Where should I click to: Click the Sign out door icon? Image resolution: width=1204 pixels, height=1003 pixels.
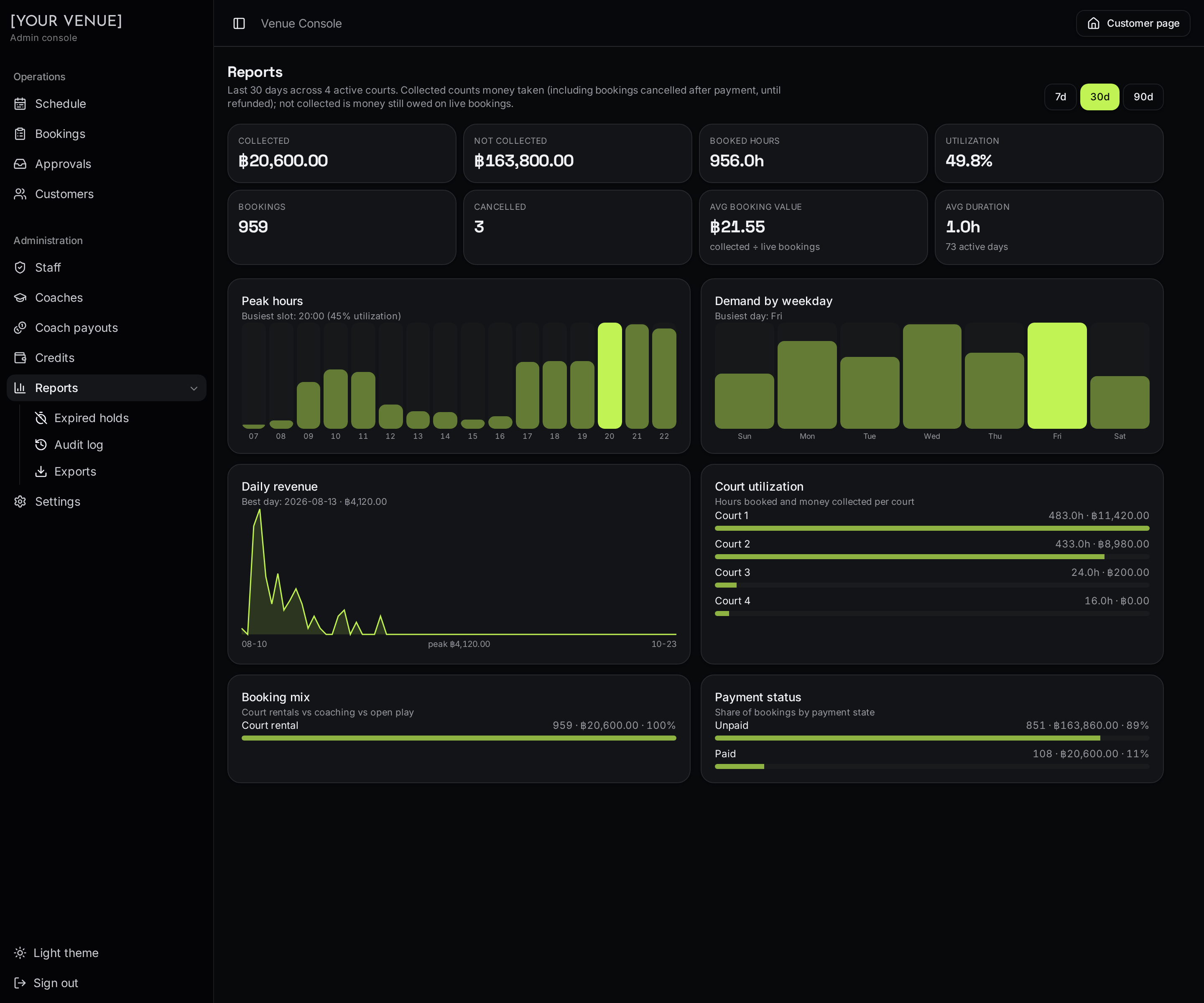(20, 983)
